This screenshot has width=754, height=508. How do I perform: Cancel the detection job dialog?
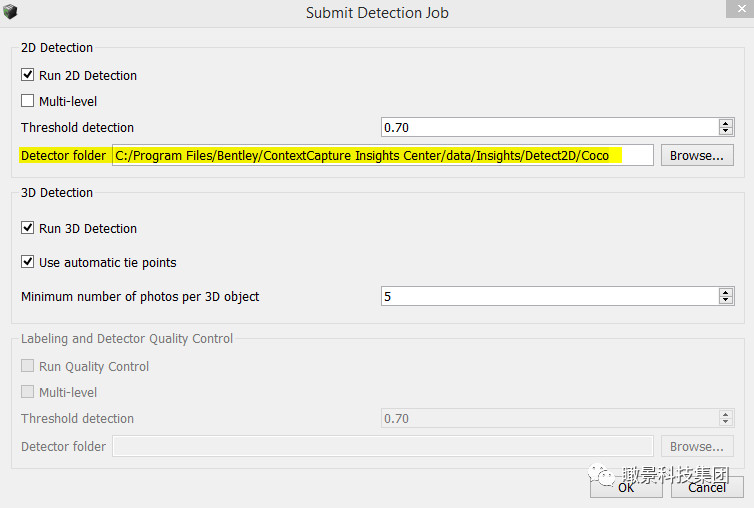click(707, 487)
